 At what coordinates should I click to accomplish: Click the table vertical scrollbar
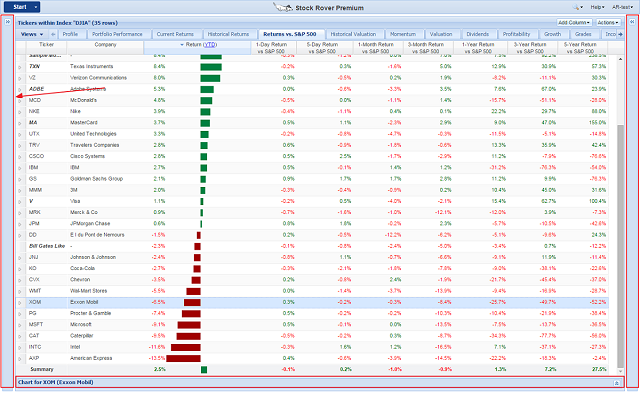point(620,246)
